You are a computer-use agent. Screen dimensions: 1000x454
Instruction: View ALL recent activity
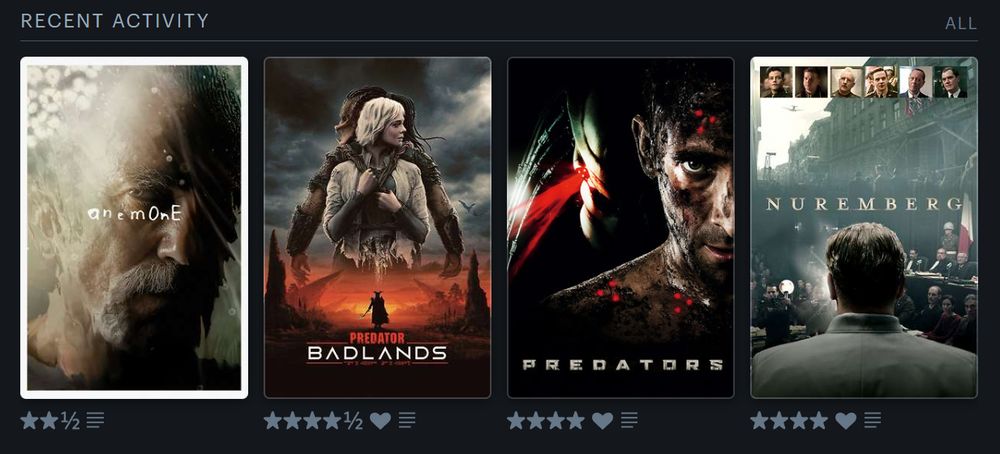pyautogui.click(x=961, y=24)
